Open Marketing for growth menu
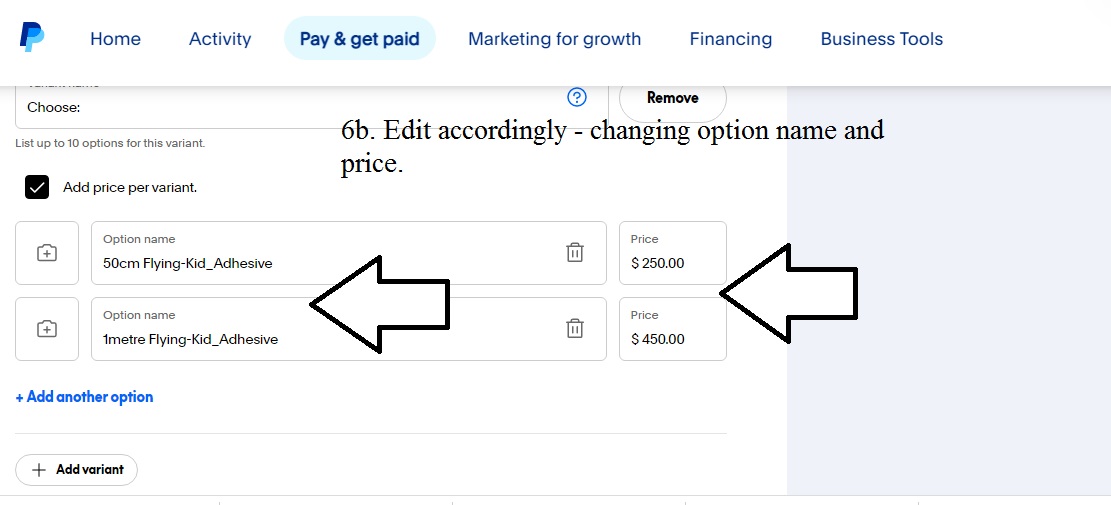This screenshot has height=505, width=1111. click(x=554, y=38)
